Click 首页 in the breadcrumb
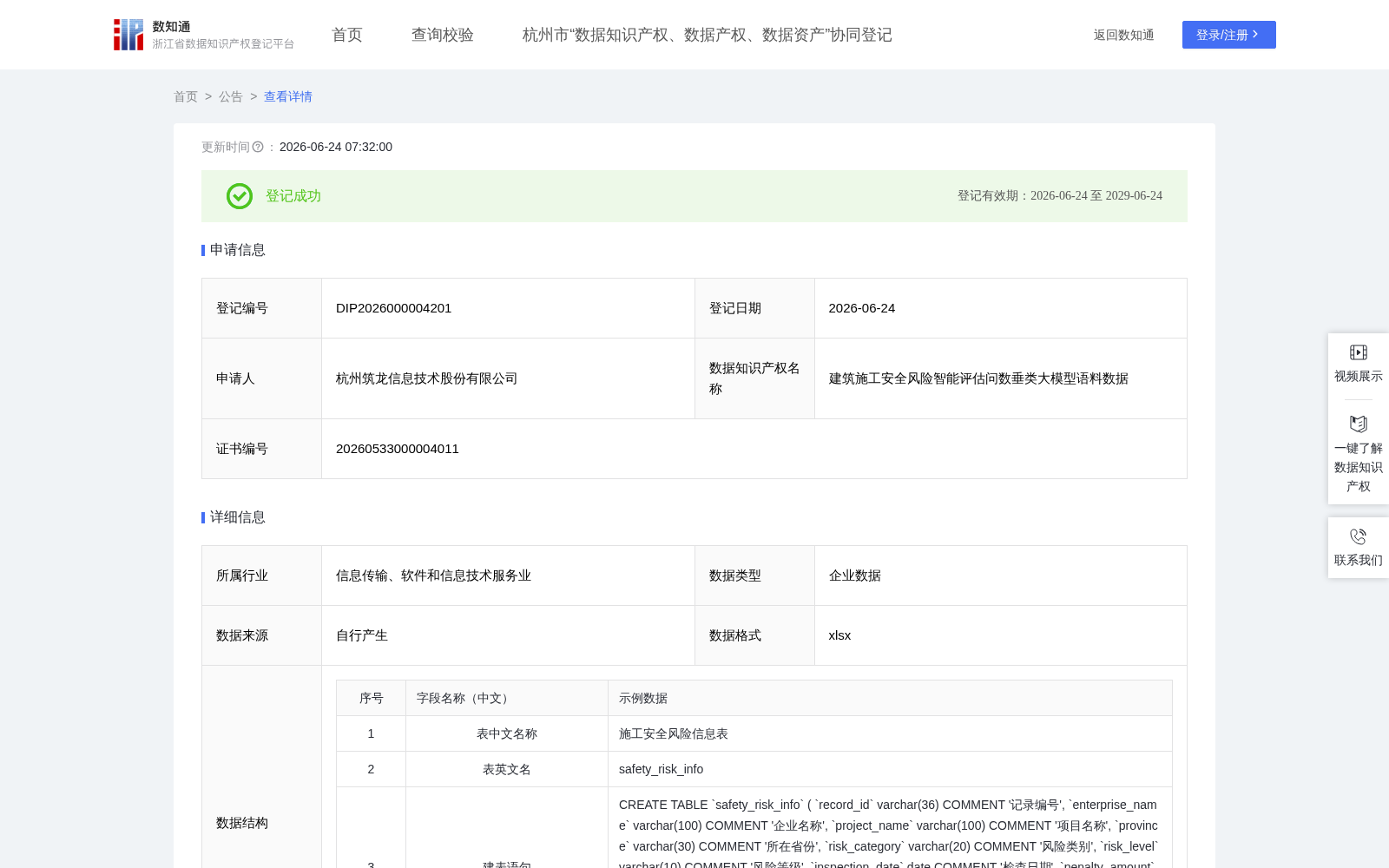 (186, 96)
